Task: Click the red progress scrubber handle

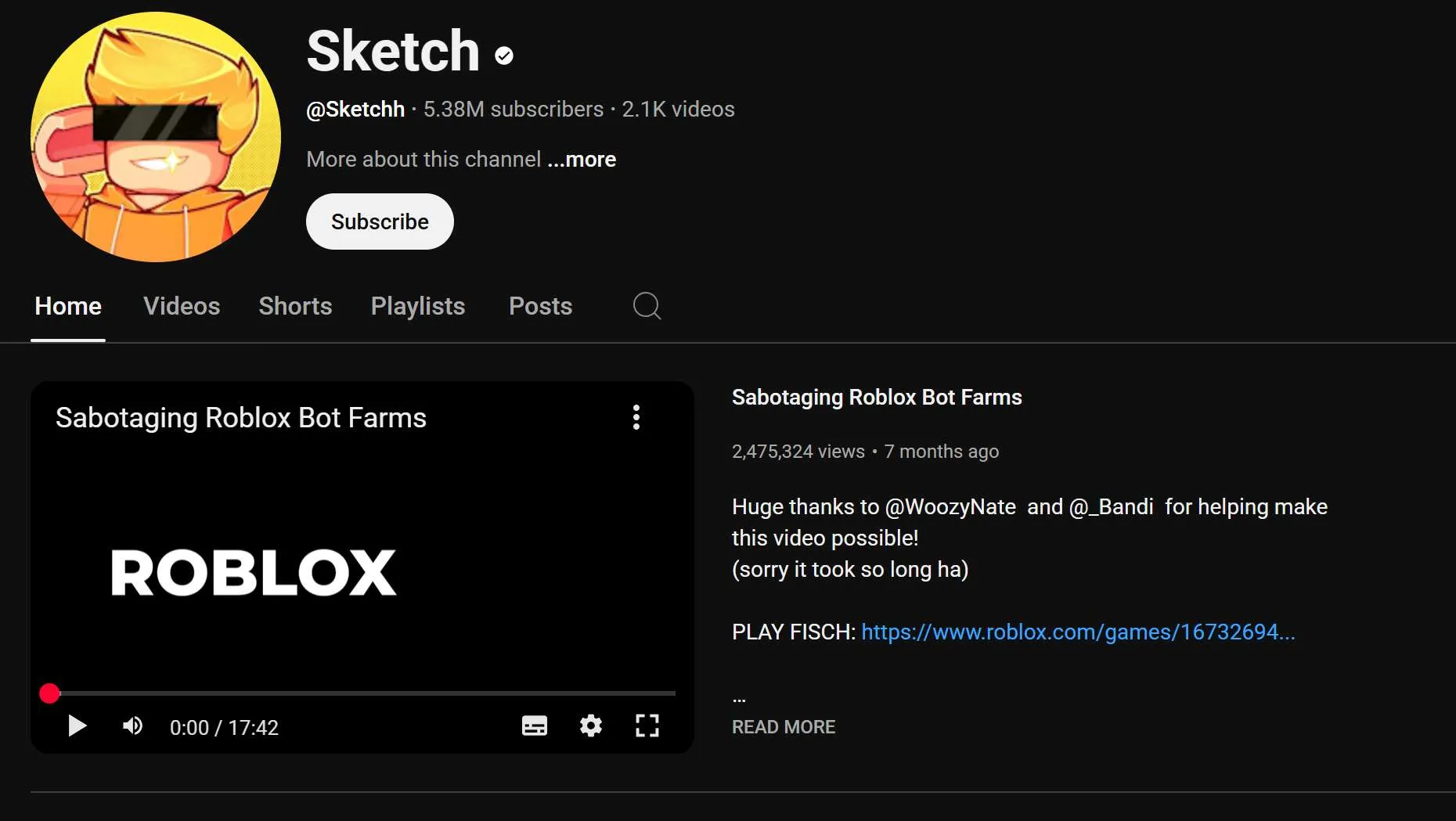Action: (49, 693)
